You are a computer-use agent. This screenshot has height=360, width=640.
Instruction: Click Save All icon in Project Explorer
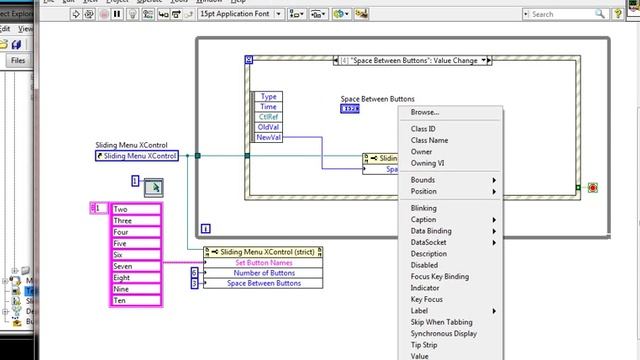pos(16,44)
